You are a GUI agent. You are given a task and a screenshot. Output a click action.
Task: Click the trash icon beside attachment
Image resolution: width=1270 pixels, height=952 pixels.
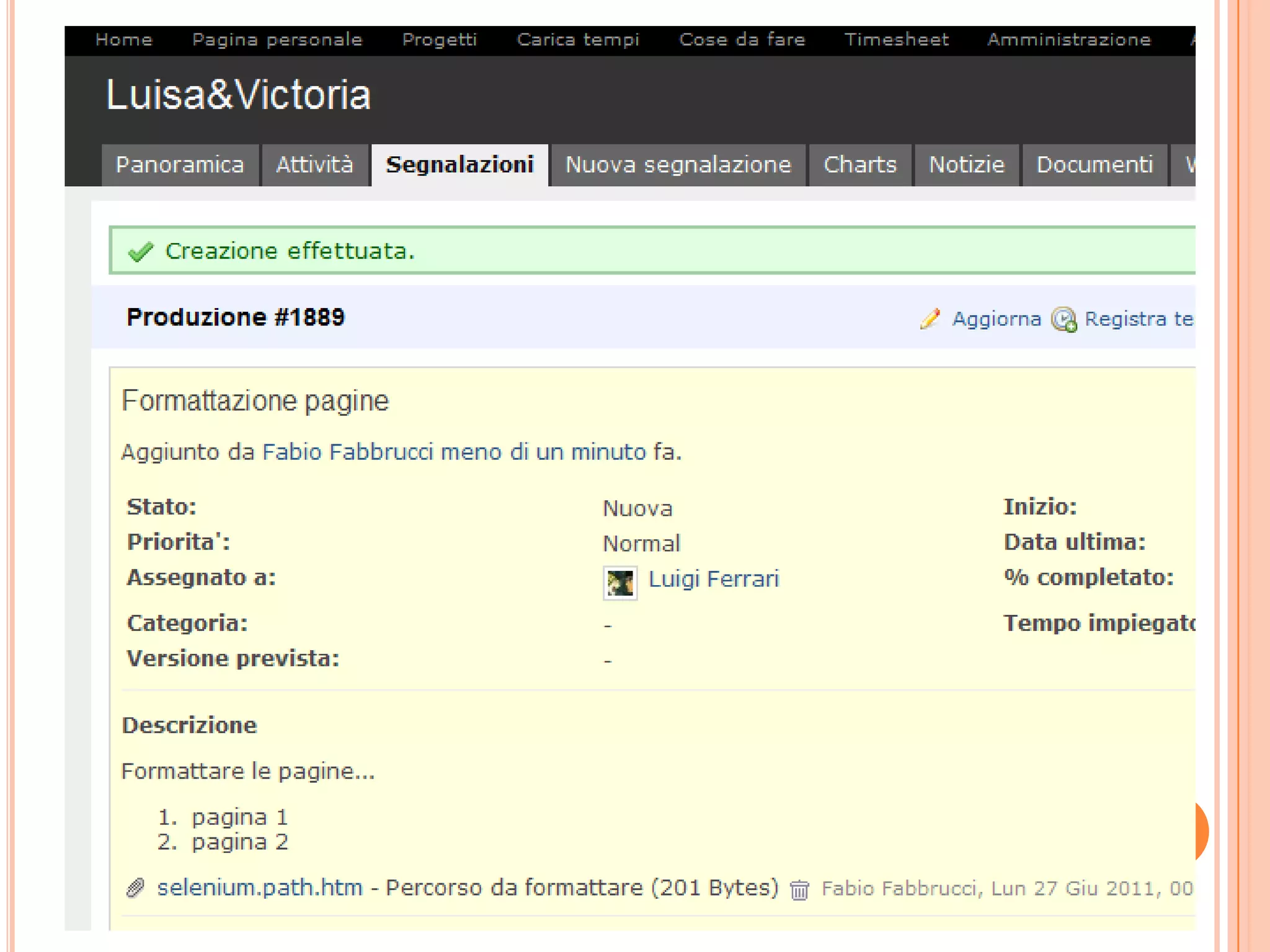click(799, 889)
